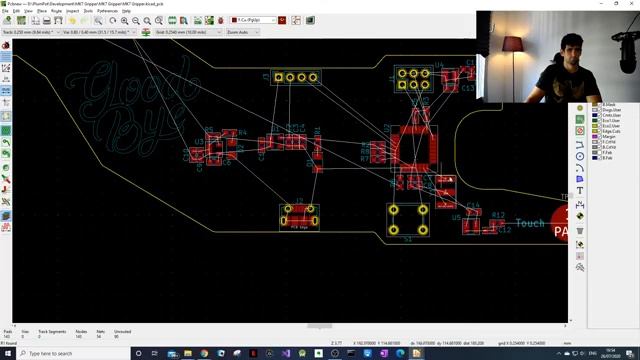Click the Zoom to Selection icon

(159, 20)
